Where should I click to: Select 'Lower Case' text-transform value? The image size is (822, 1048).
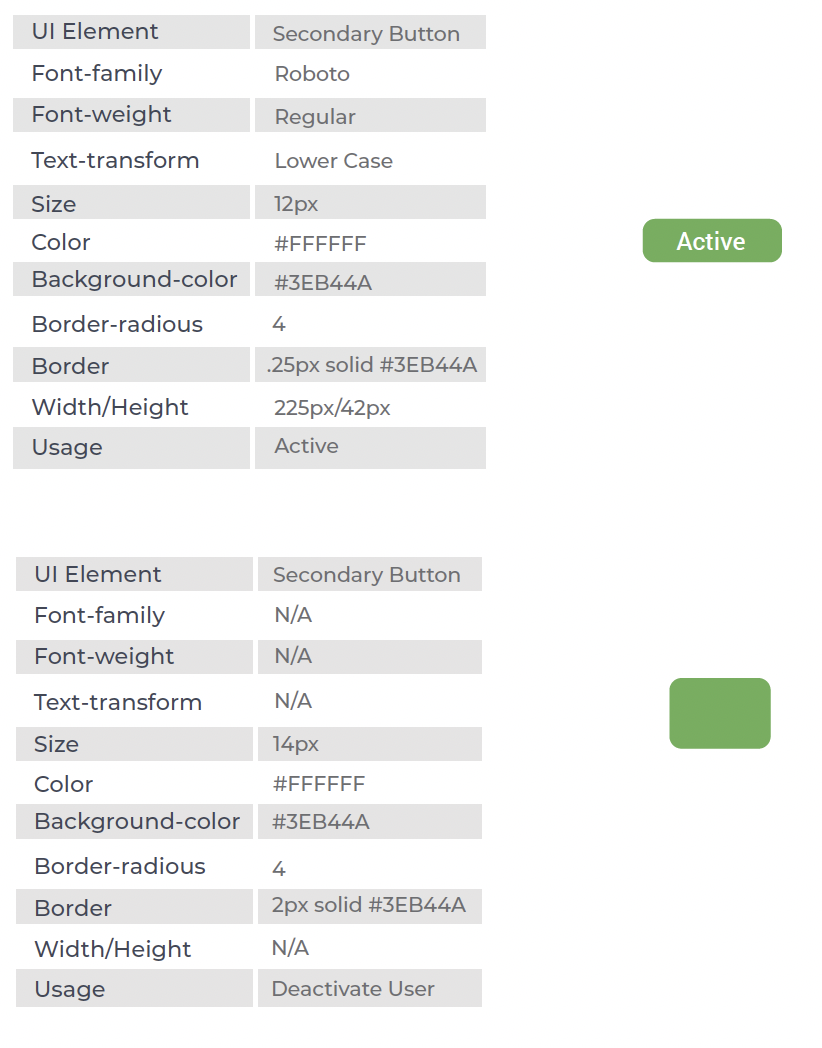[333, 161]
